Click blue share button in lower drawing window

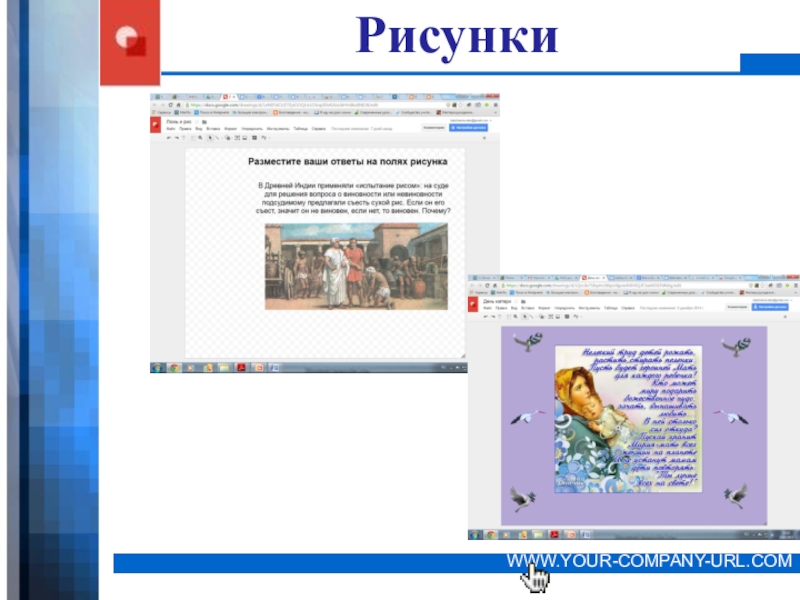tap(769, 307)
